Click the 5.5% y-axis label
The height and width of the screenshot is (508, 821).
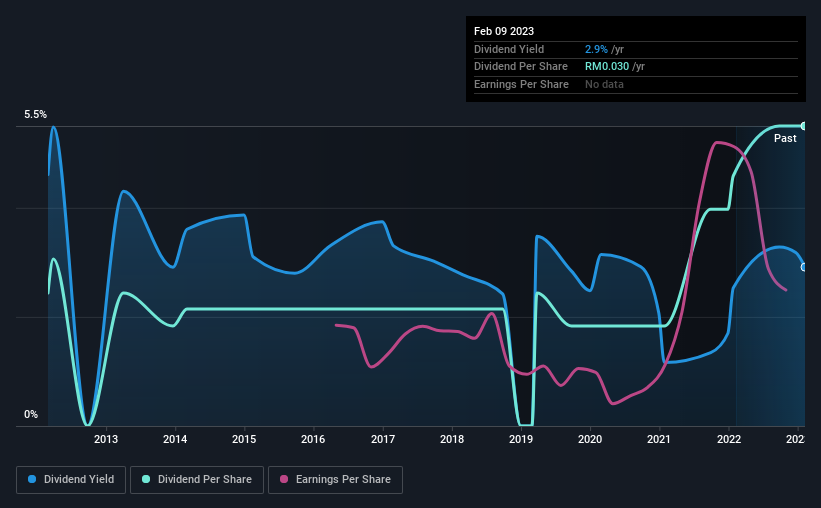(36, 114)
